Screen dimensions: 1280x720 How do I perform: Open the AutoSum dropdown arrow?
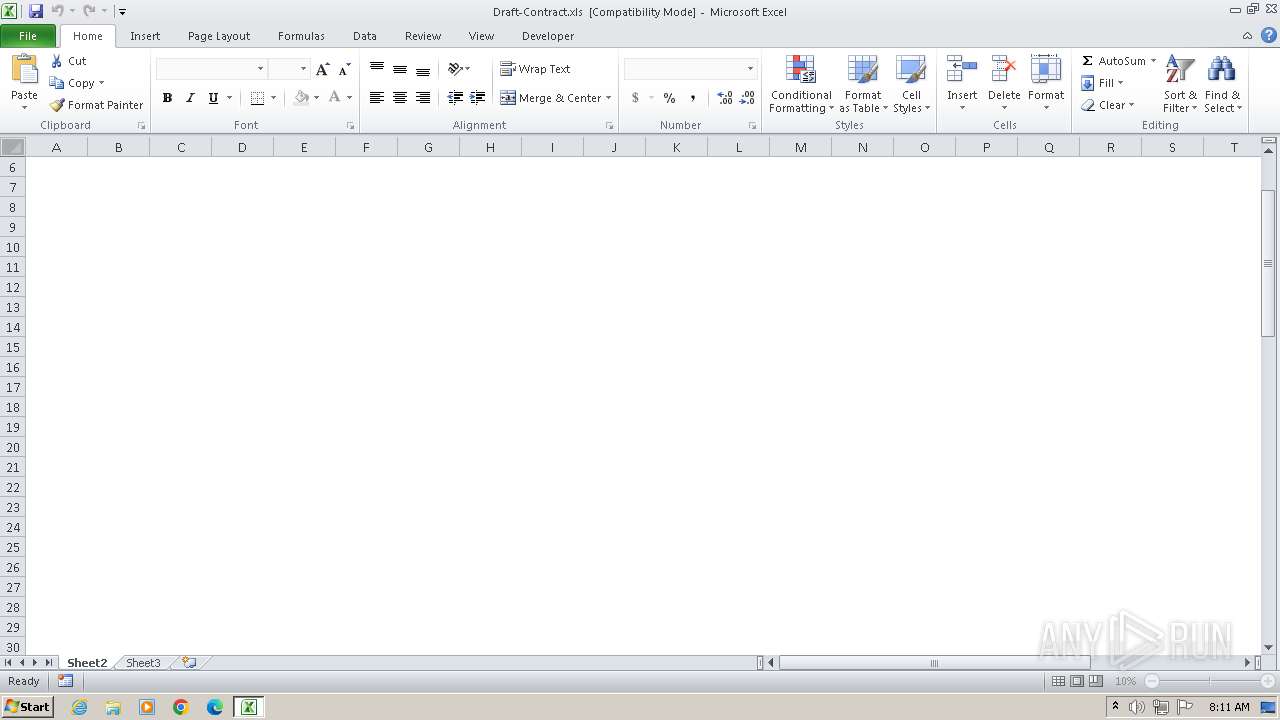(1153, 61)
